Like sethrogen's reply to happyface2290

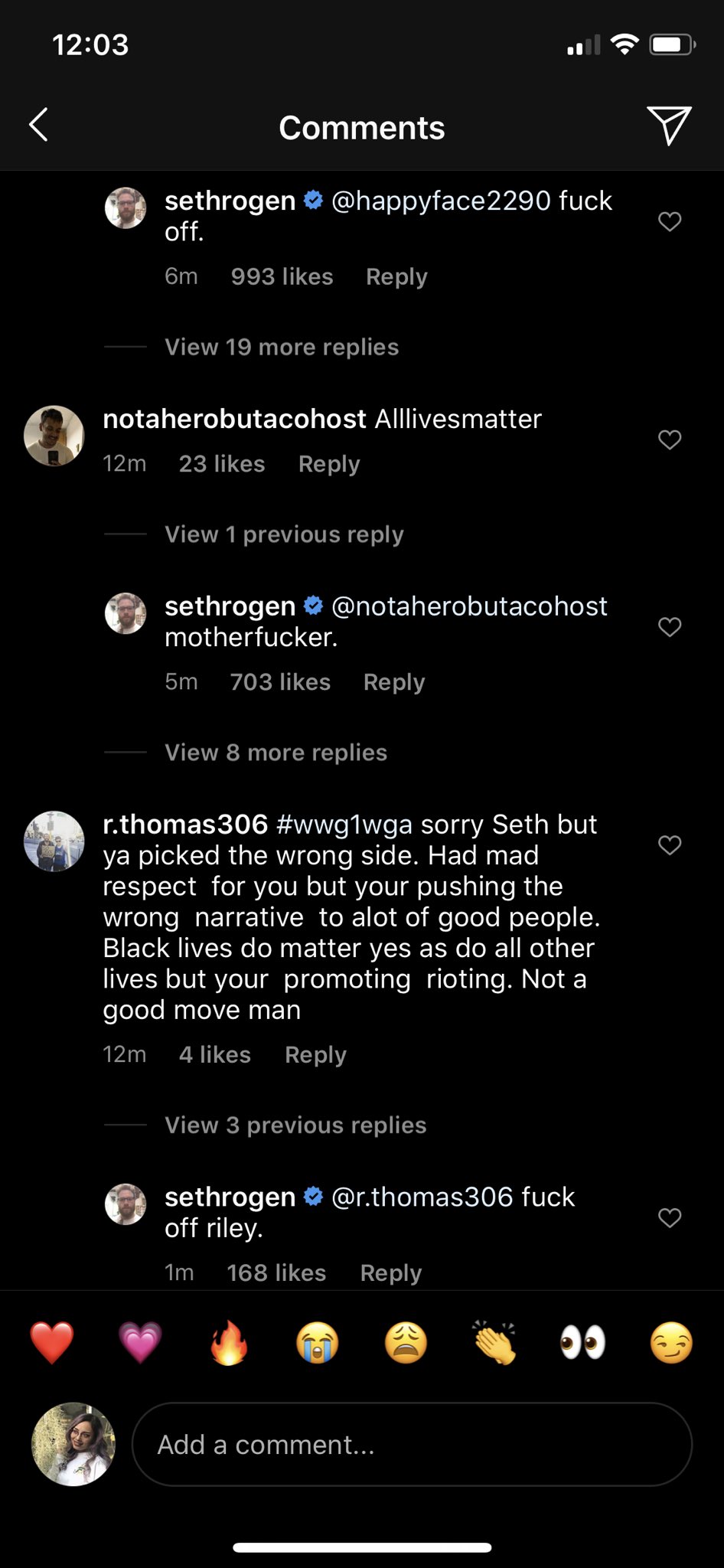click(670, 222)
